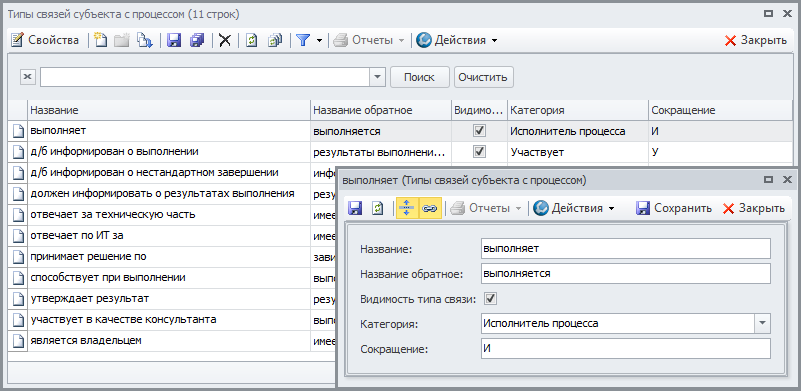Click Закрыть in the list window toolbar

(756, 40)
